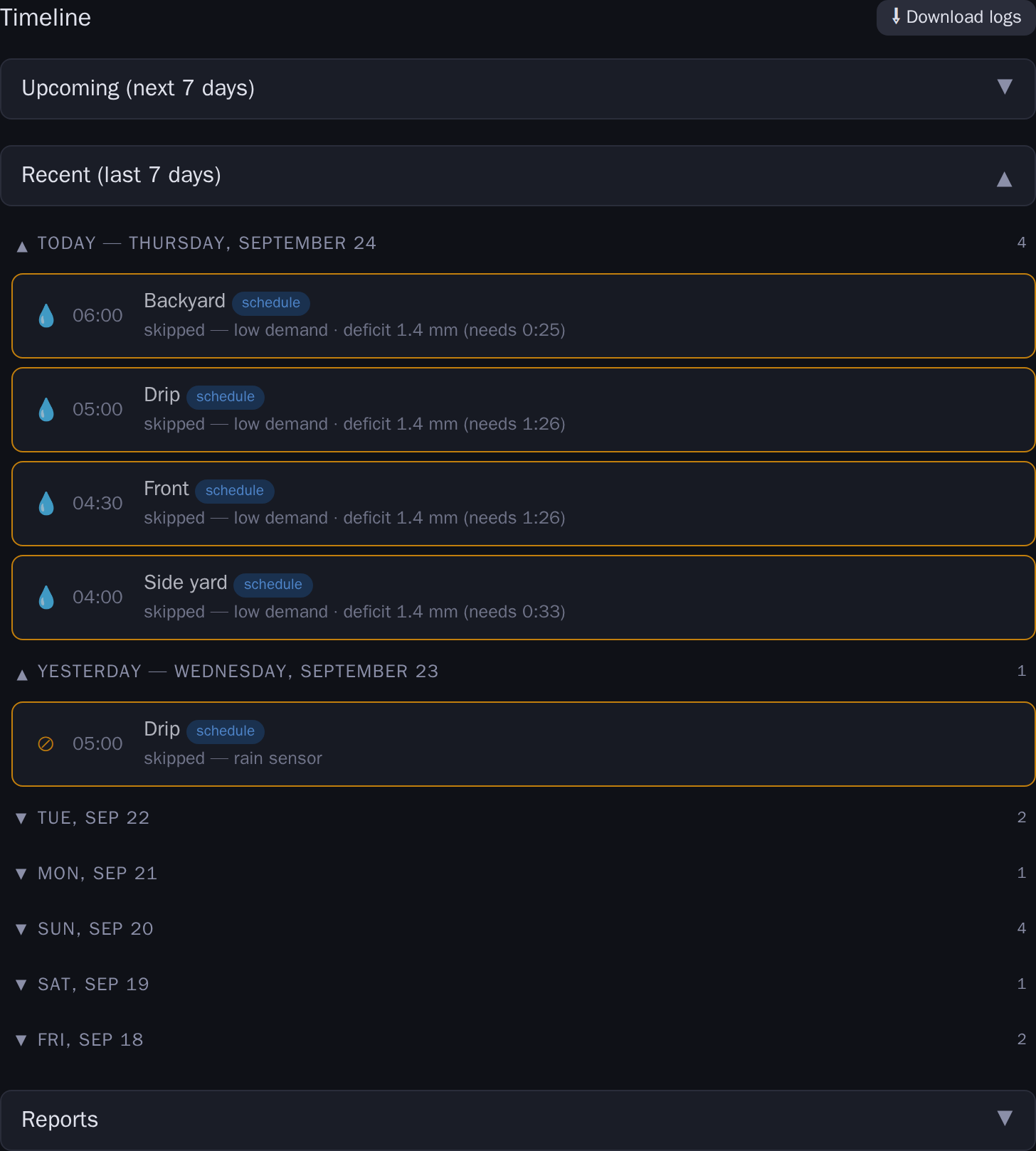Click the water drop icon for Drip 05:00 today

46,410
